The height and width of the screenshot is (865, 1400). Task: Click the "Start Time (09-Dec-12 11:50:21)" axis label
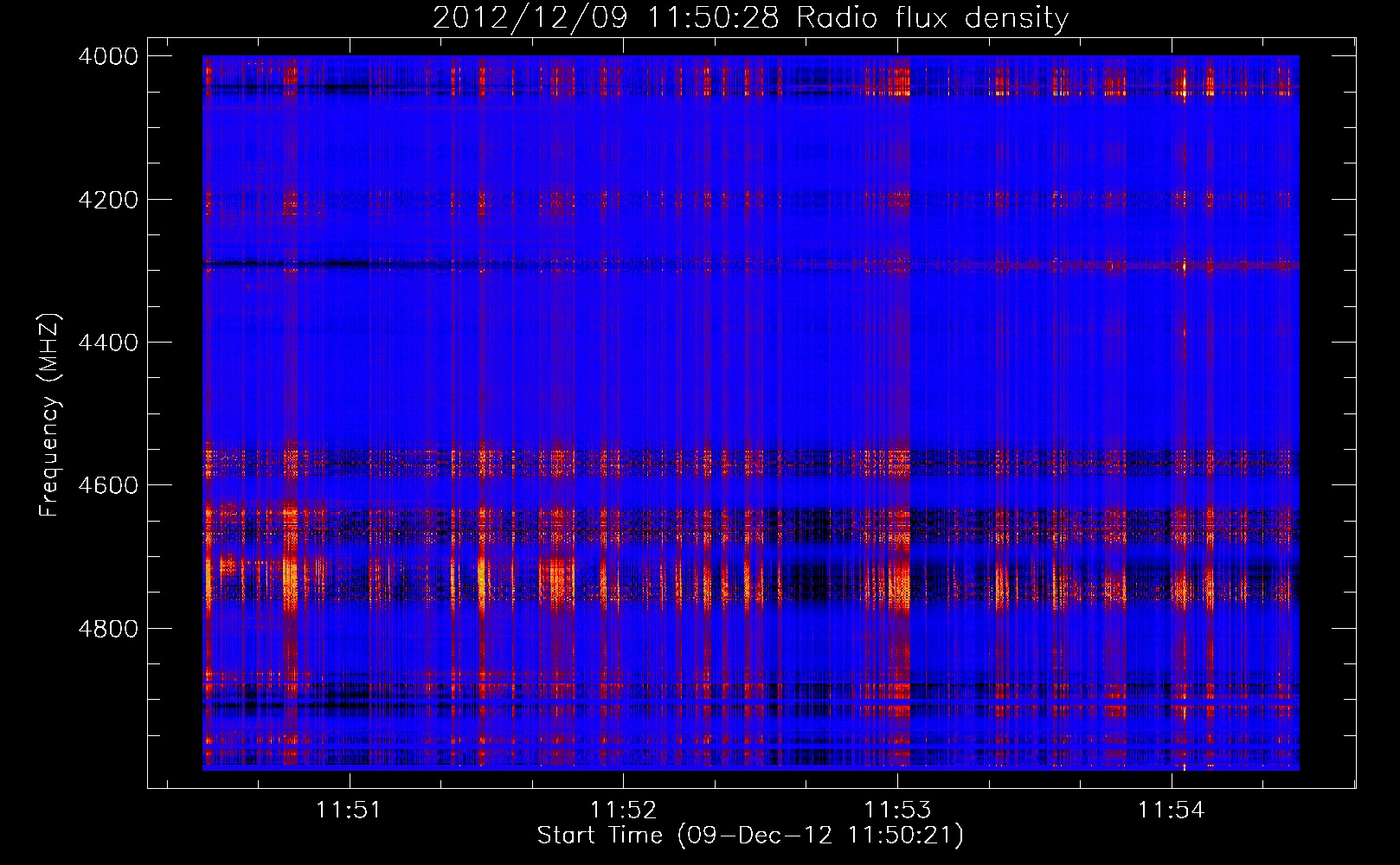coord(750,836)
